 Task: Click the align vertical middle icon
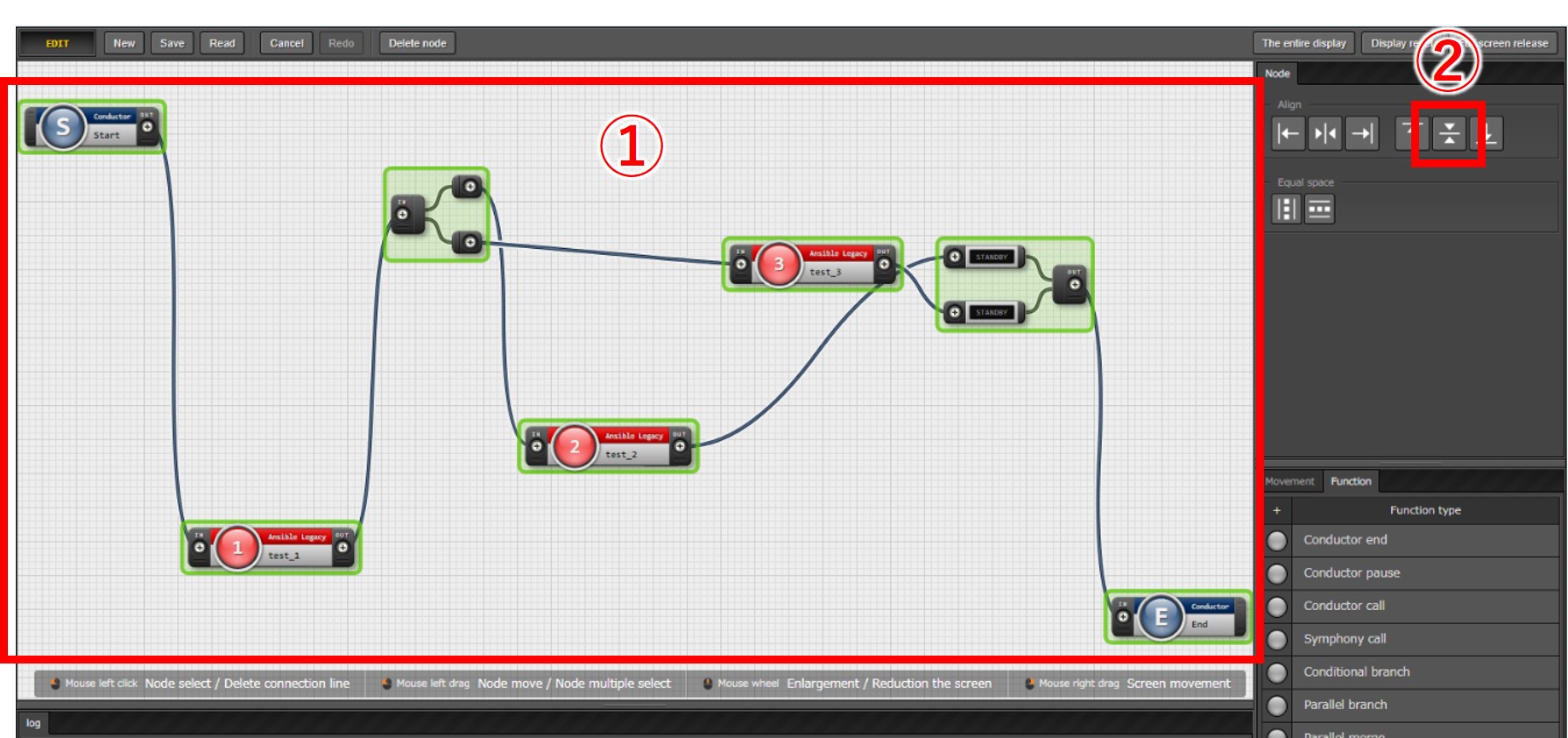pos(1449,134)
